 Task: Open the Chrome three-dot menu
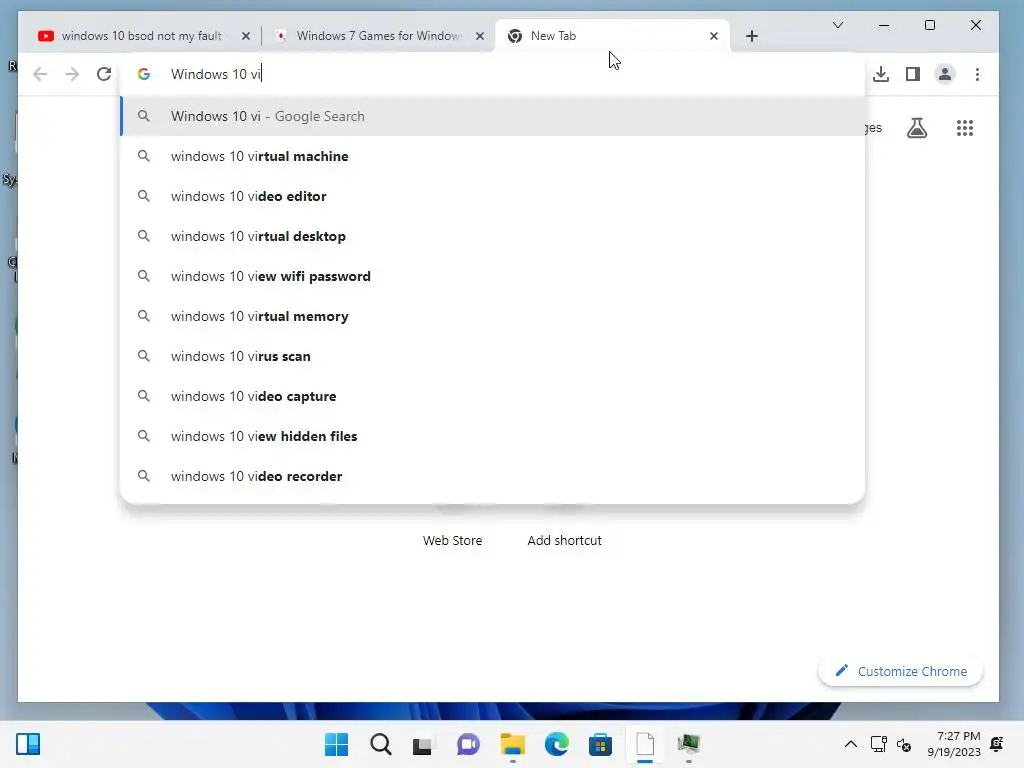point(977,74)
